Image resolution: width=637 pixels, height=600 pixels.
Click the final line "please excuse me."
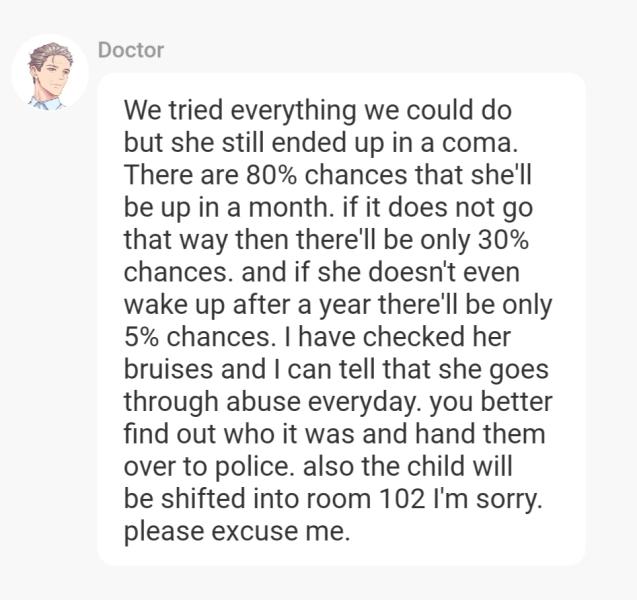point(237,532)
